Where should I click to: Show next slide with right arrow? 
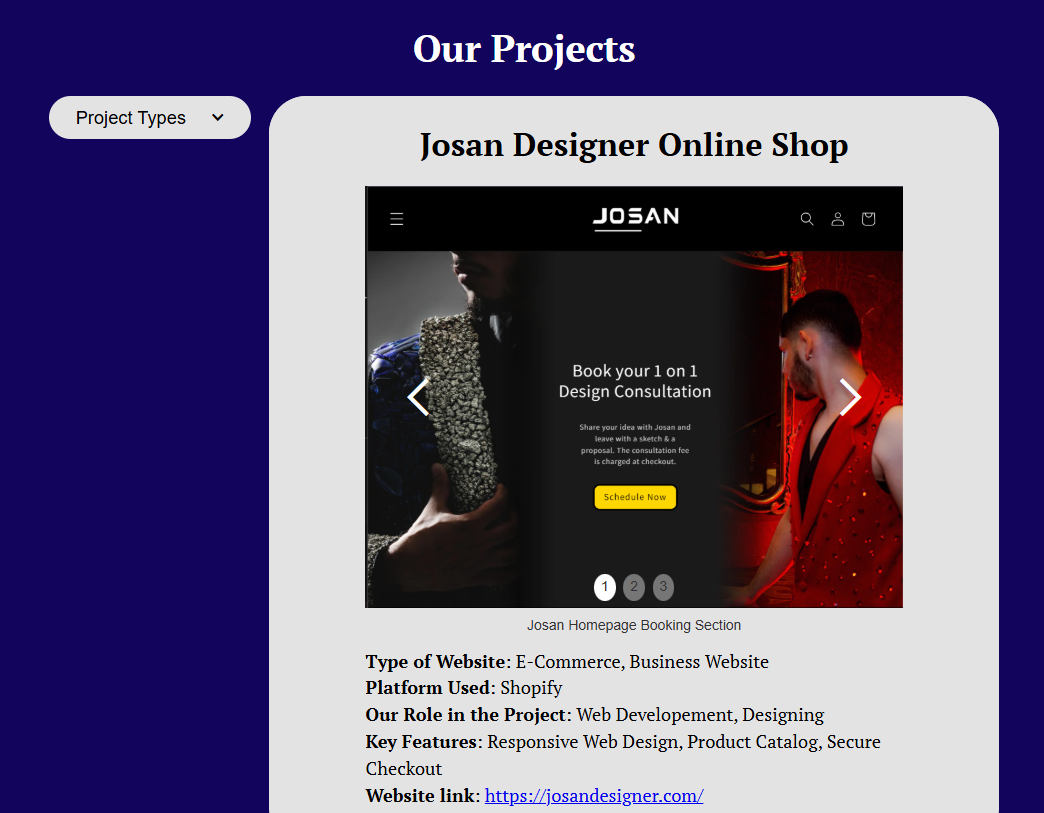[x=850, y=398]
